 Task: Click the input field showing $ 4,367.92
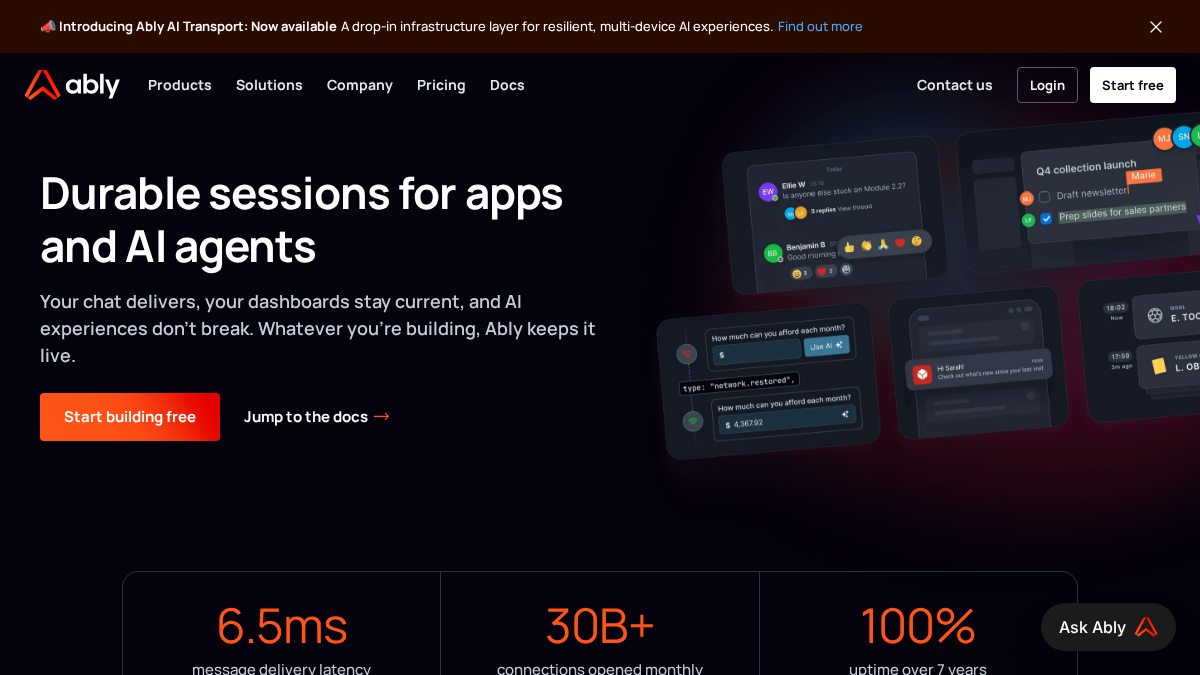click(x=787, y=421)
